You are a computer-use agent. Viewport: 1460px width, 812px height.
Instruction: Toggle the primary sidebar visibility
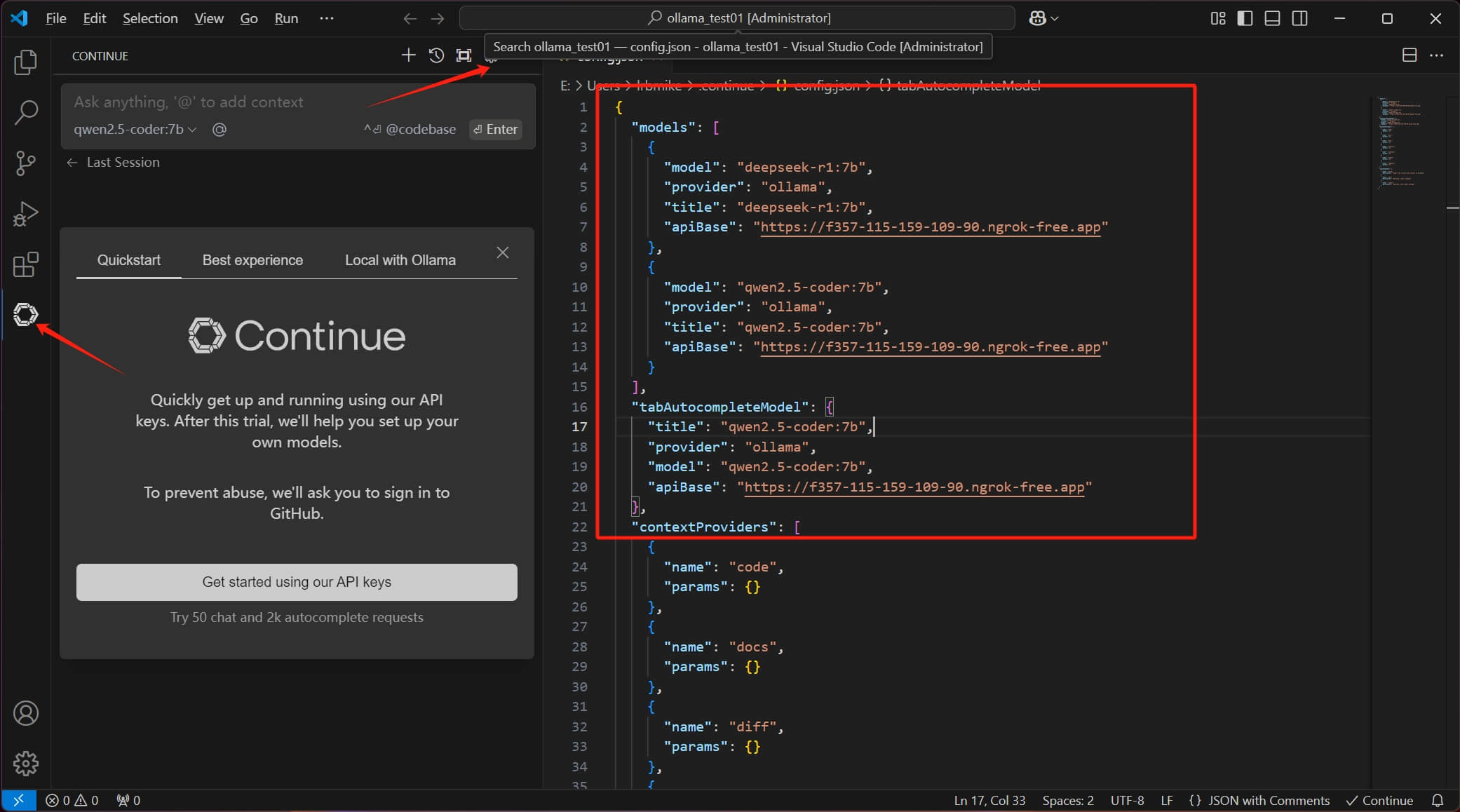(1245, 18)
